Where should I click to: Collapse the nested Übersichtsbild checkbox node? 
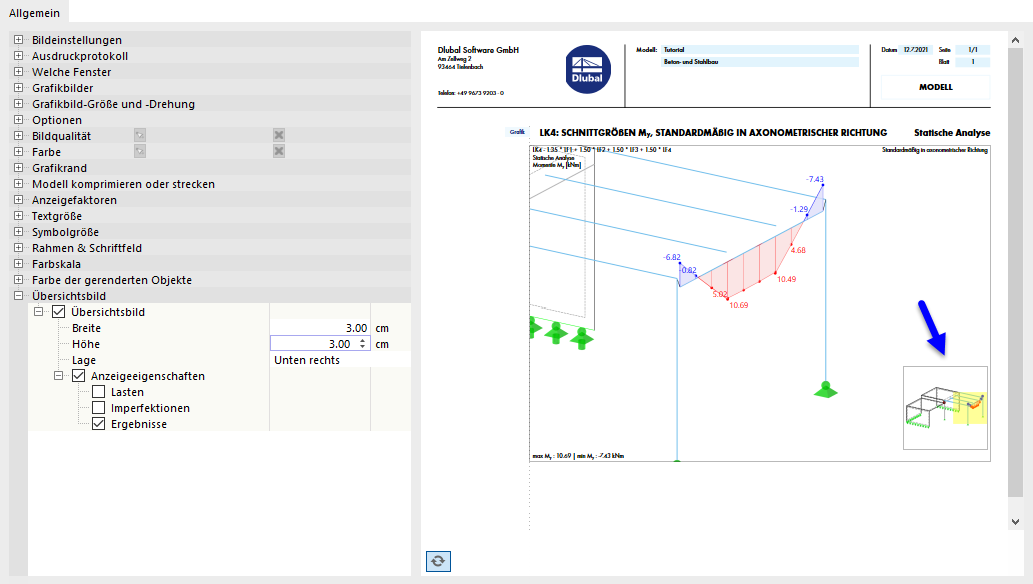(x=38, y=312)
